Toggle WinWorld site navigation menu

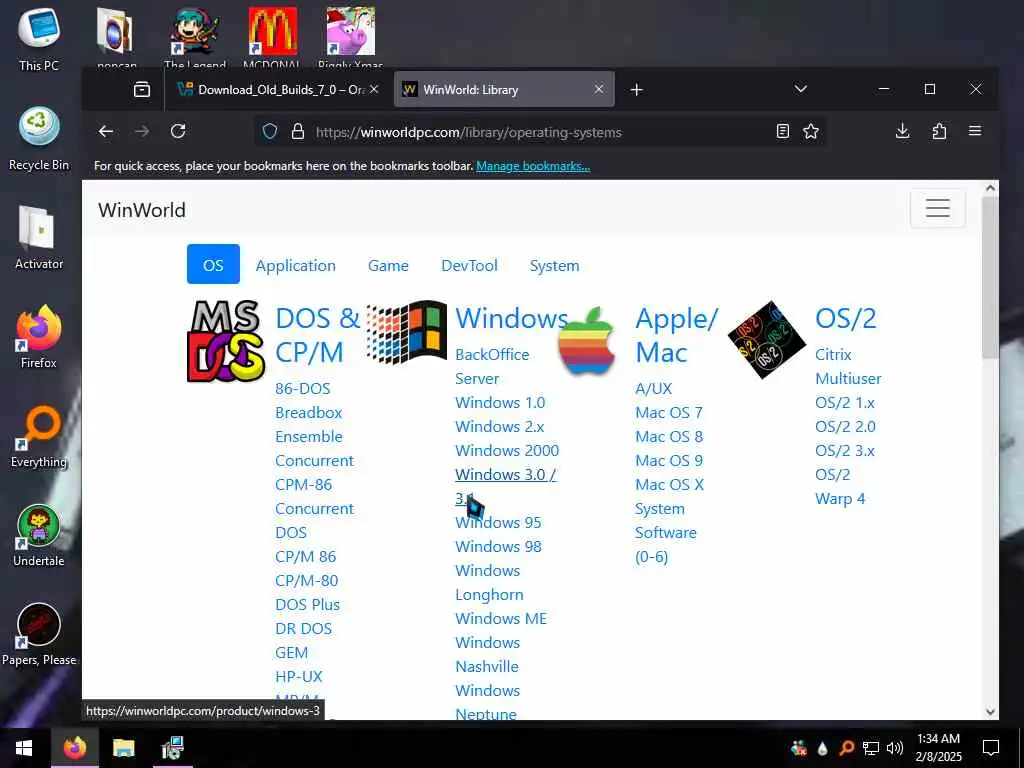click(937, 208)
